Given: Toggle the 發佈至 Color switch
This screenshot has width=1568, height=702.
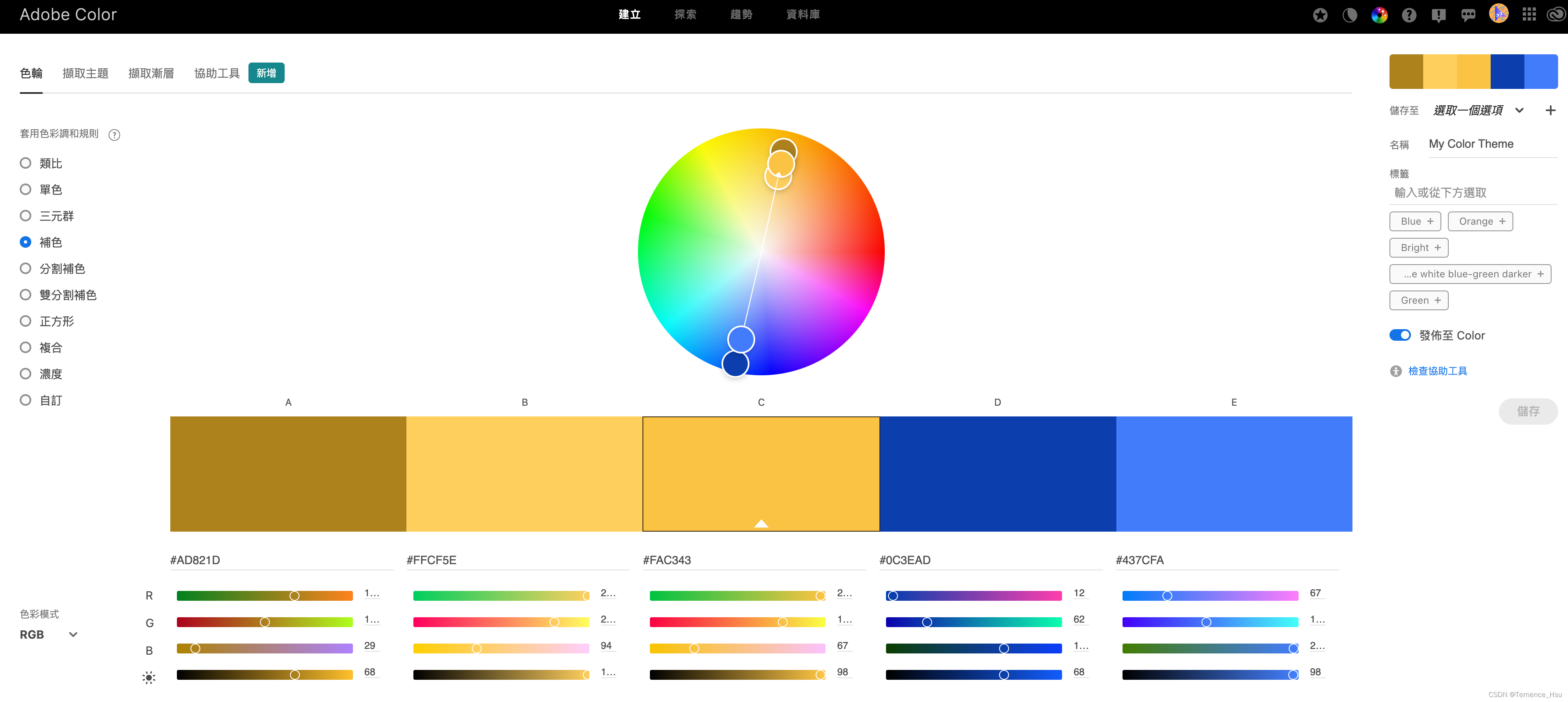Looking at the screenshot, I should 1399,335.
